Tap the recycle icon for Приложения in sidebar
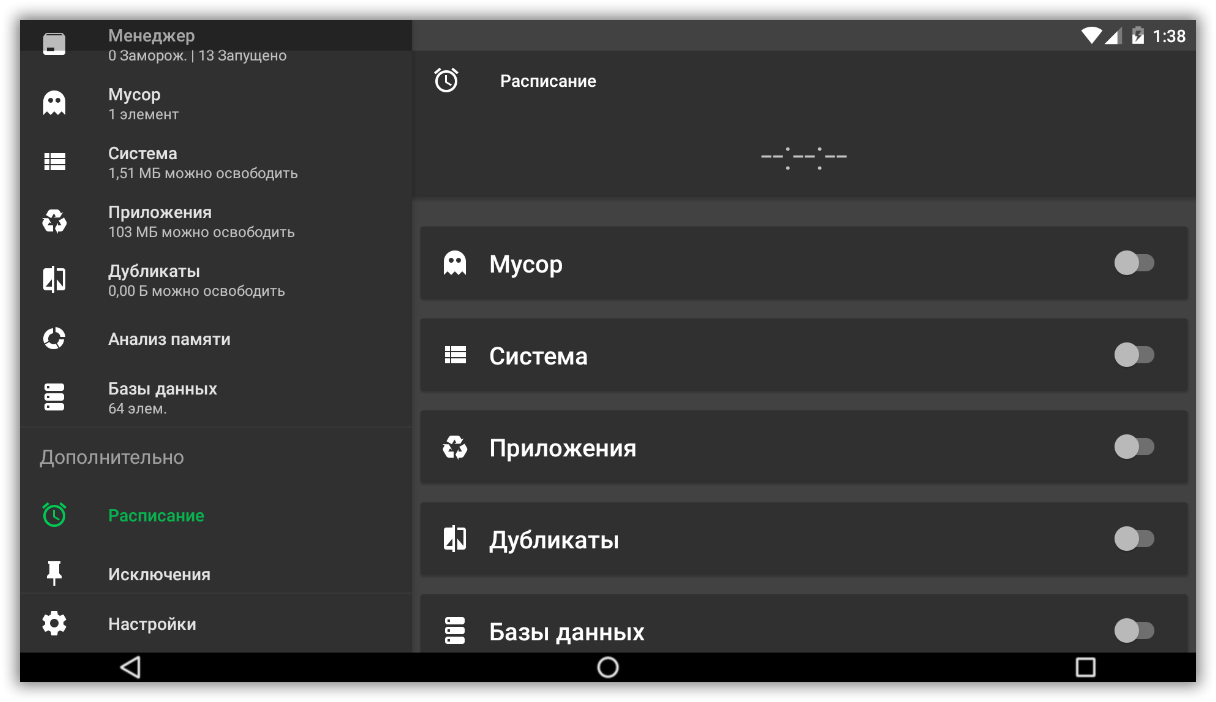1216x702 pixels. click(54, 221)
